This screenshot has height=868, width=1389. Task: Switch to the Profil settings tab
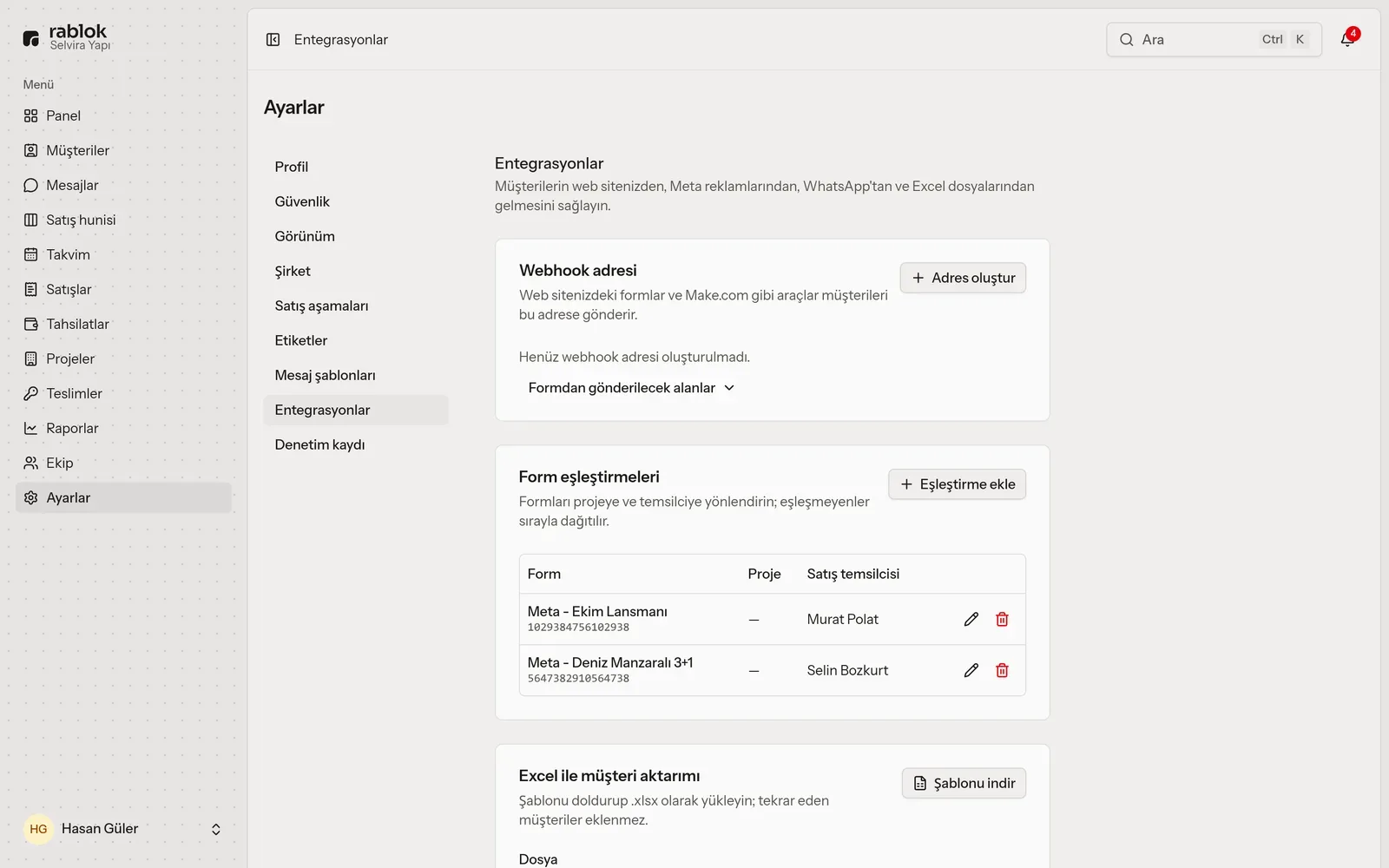pos(356,167)
